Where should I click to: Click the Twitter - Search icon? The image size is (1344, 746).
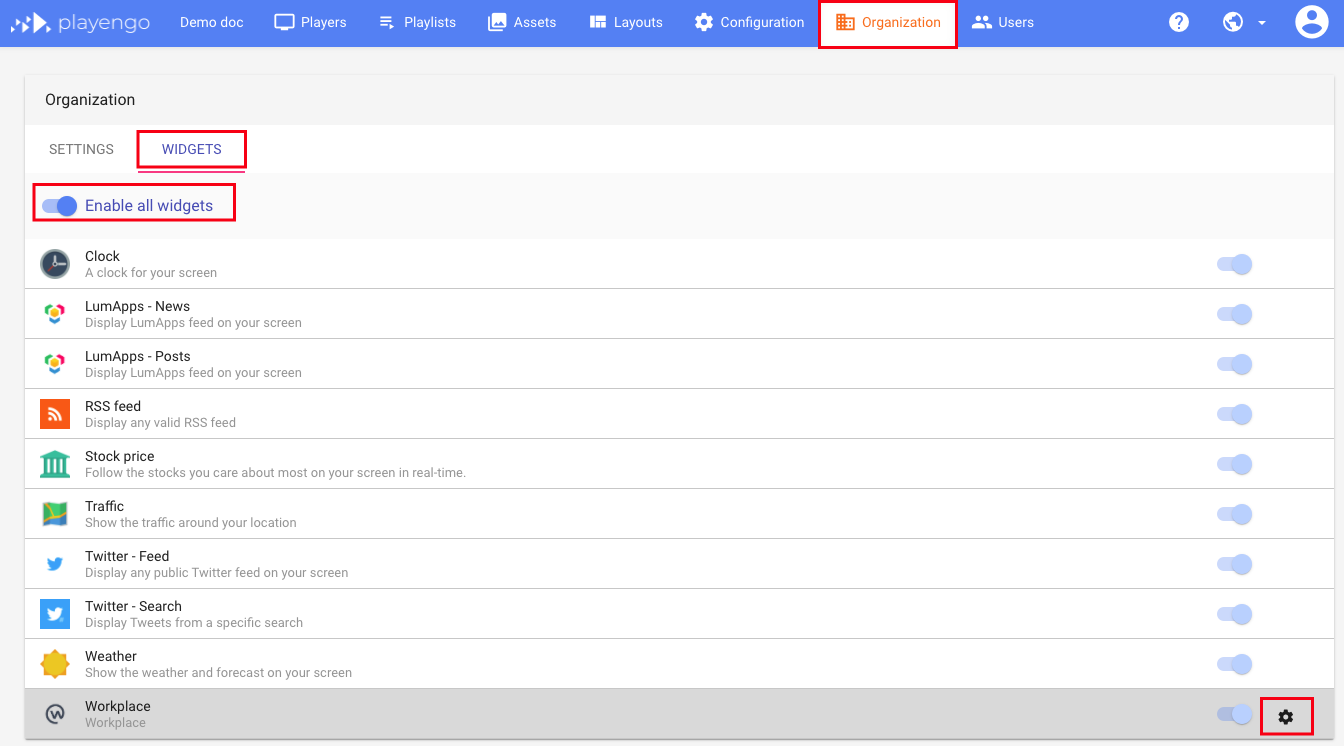pos(55,614)
